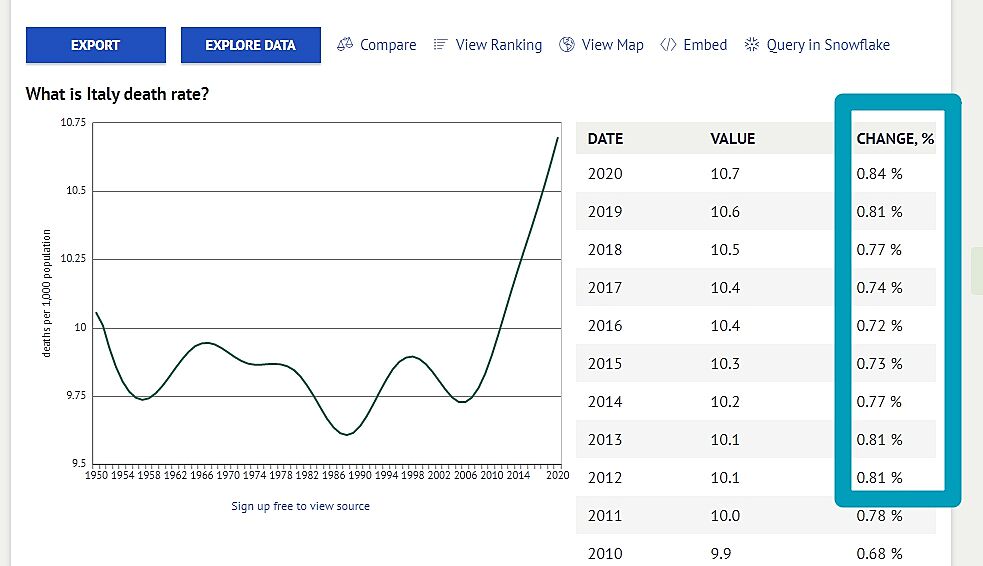Open the EXPLORE DATA button
Viewport: 983px width, 566px height.
[250, 45]
